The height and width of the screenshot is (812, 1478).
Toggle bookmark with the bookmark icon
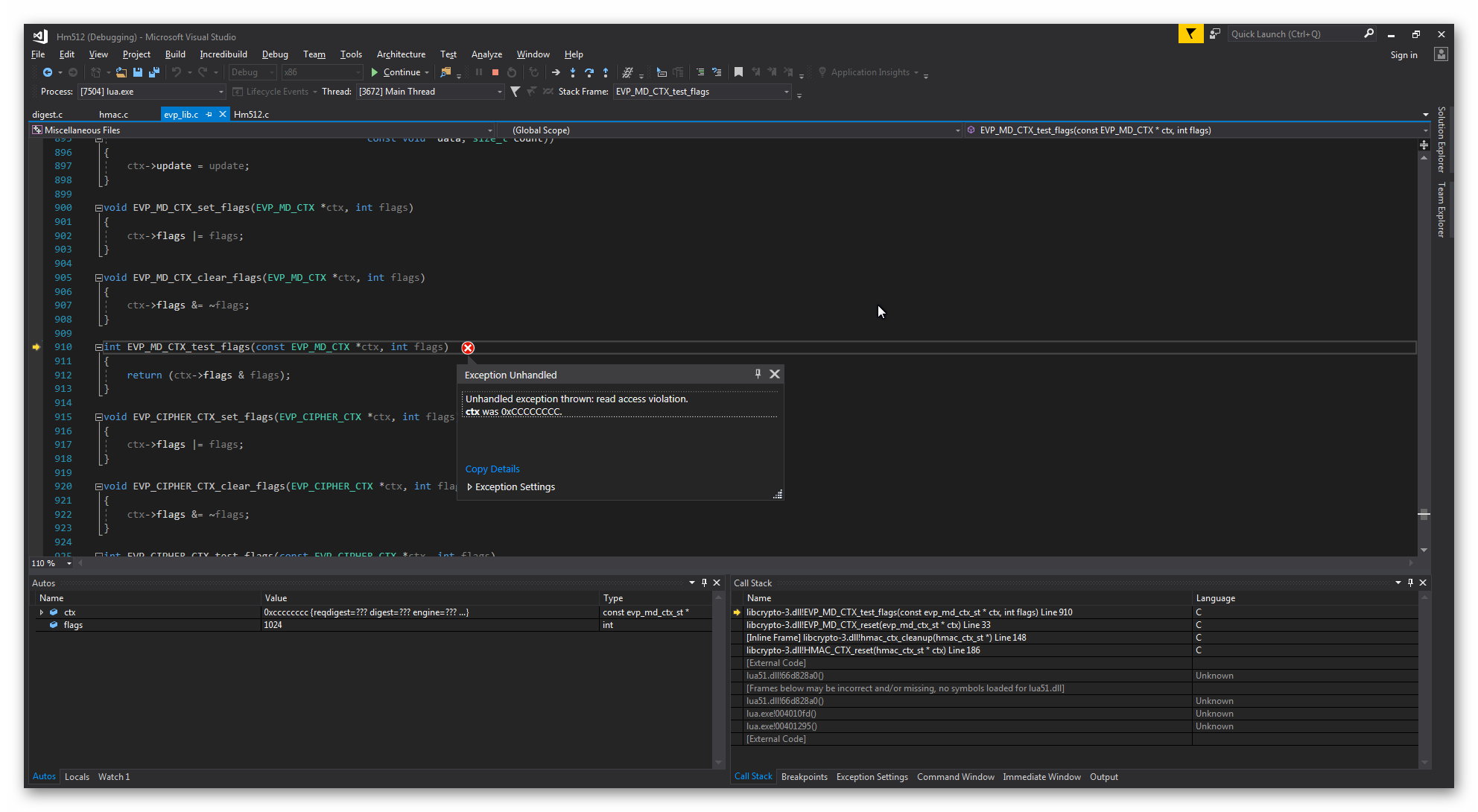[x=738, y=72]
